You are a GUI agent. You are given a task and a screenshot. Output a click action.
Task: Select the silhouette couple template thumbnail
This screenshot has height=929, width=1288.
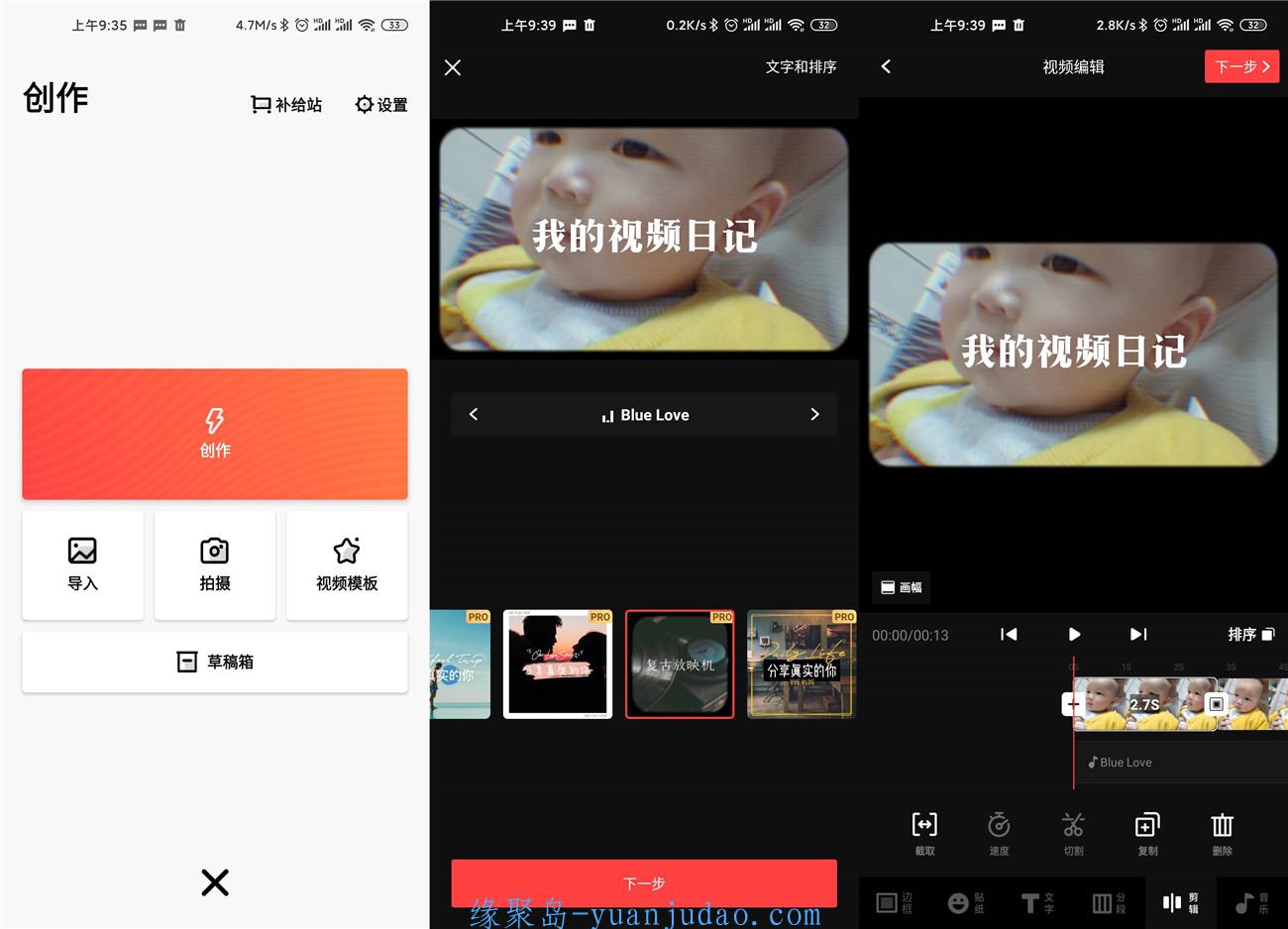pyautogui.click(x=558, y=665)
